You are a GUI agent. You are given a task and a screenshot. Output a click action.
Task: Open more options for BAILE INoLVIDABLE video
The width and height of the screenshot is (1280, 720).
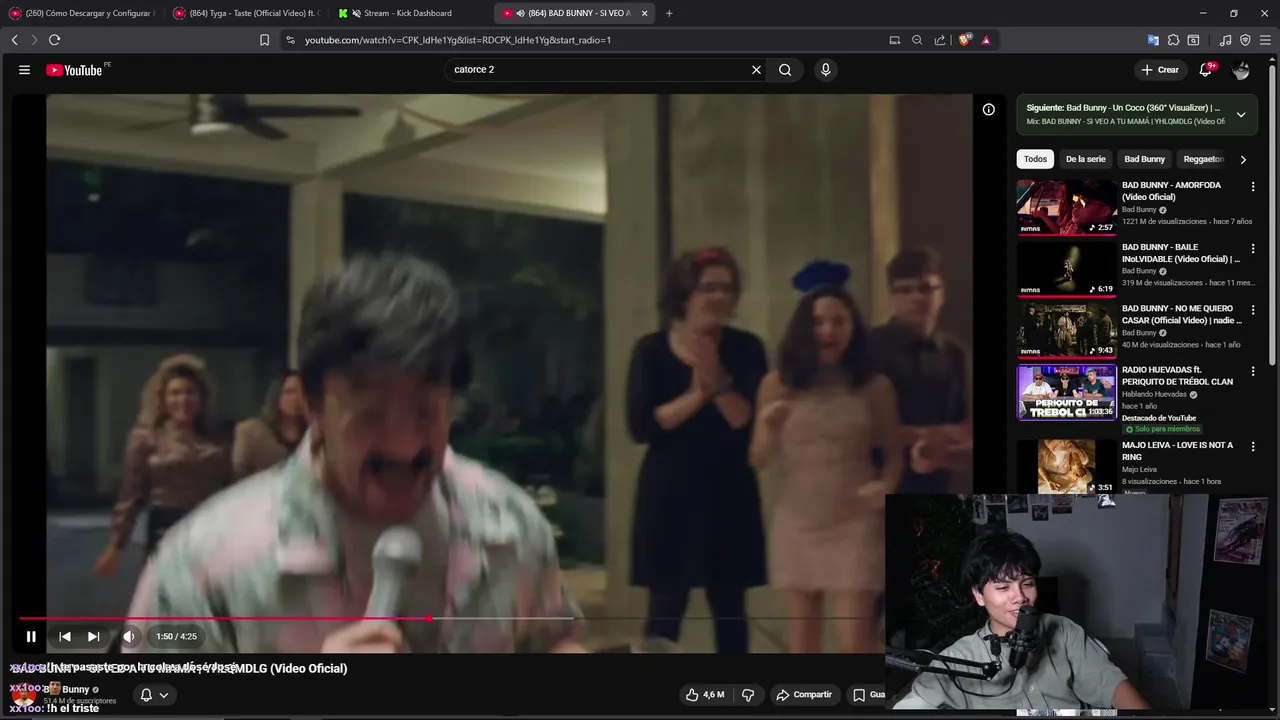tap(1252, 248)
